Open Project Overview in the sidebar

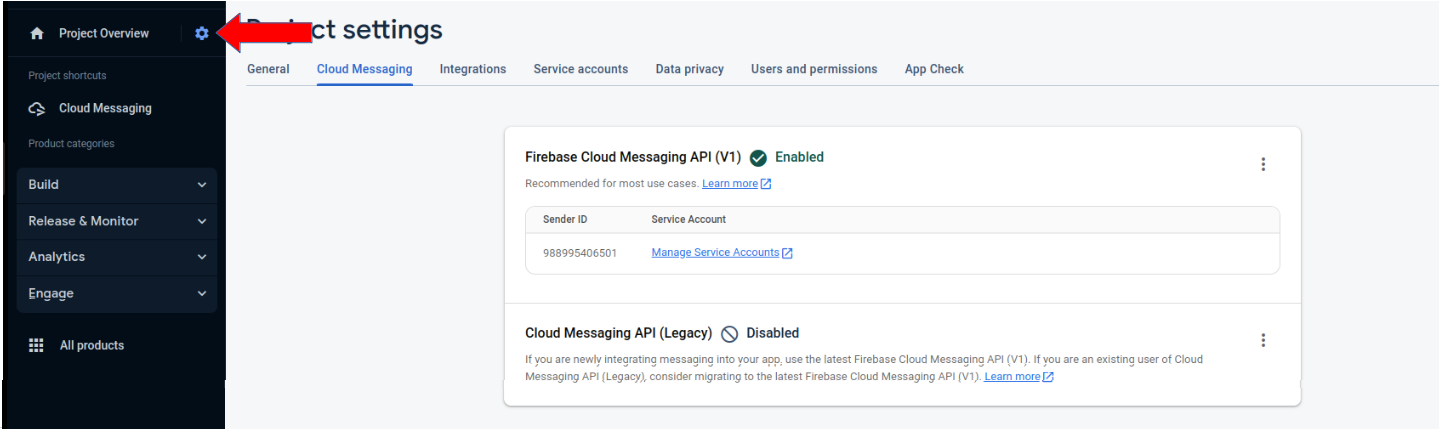pyautogui.click(x=104, y=33)
